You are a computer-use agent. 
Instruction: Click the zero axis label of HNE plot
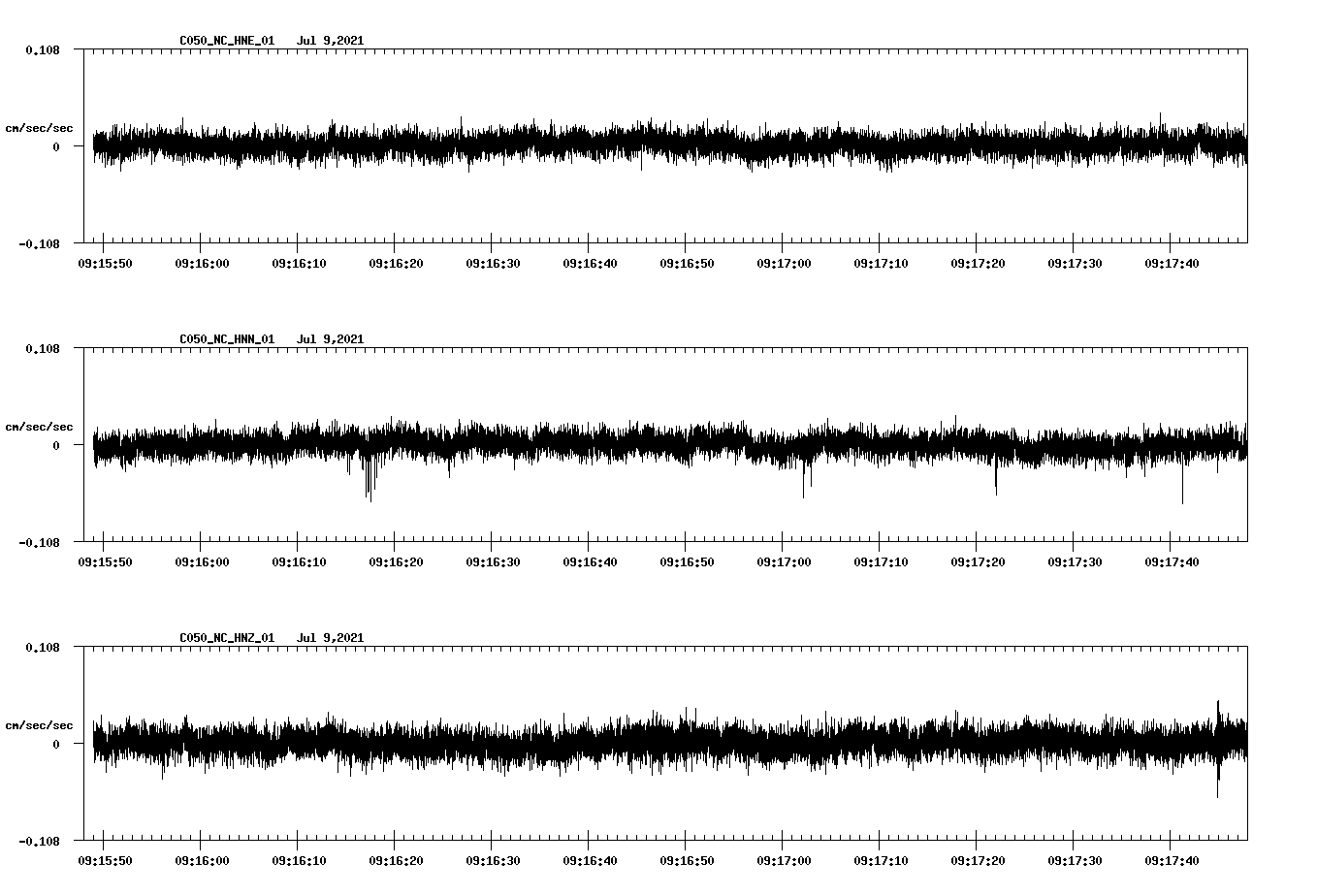tap(56, 147)
